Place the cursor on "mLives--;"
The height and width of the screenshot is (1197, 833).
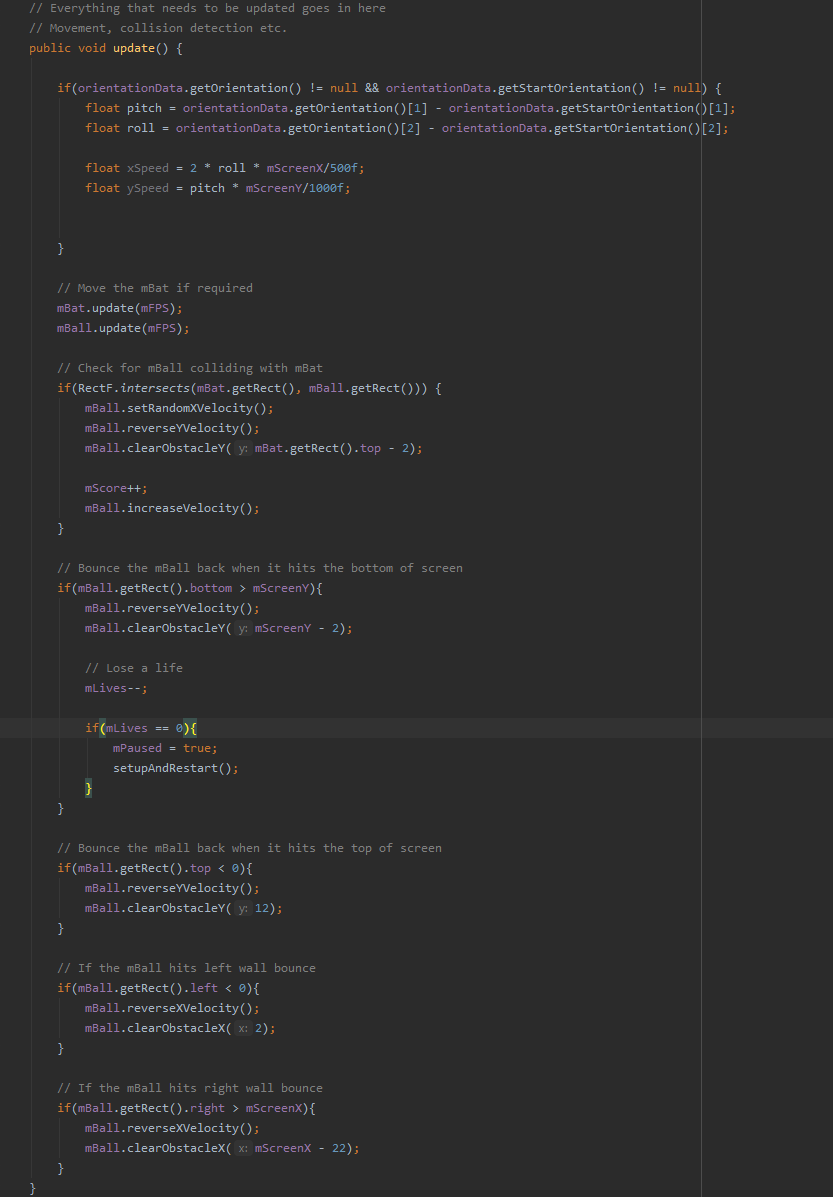click(116, 688)
